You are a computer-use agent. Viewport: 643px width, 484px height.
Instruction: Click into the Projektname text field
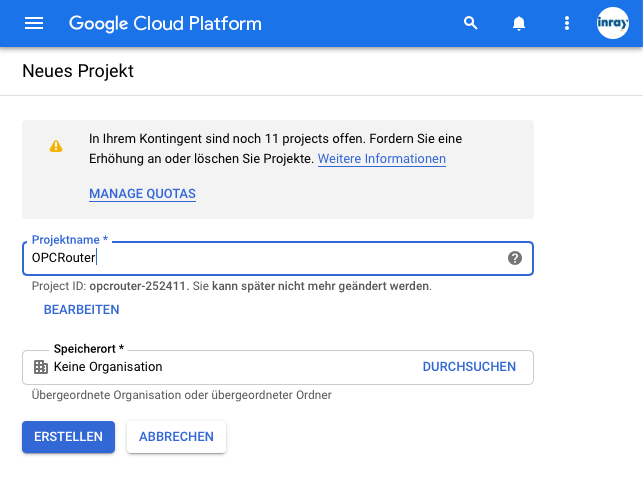(x=278, y=258)
